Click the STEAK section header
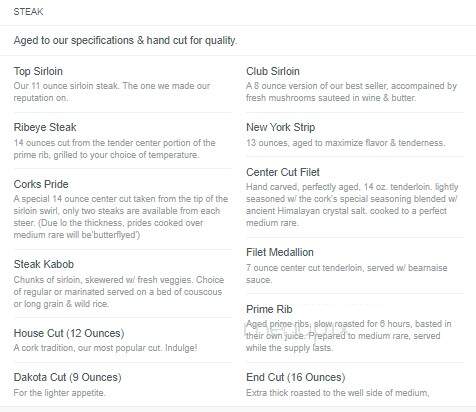476x412 pixels. (x=28, y=12)
